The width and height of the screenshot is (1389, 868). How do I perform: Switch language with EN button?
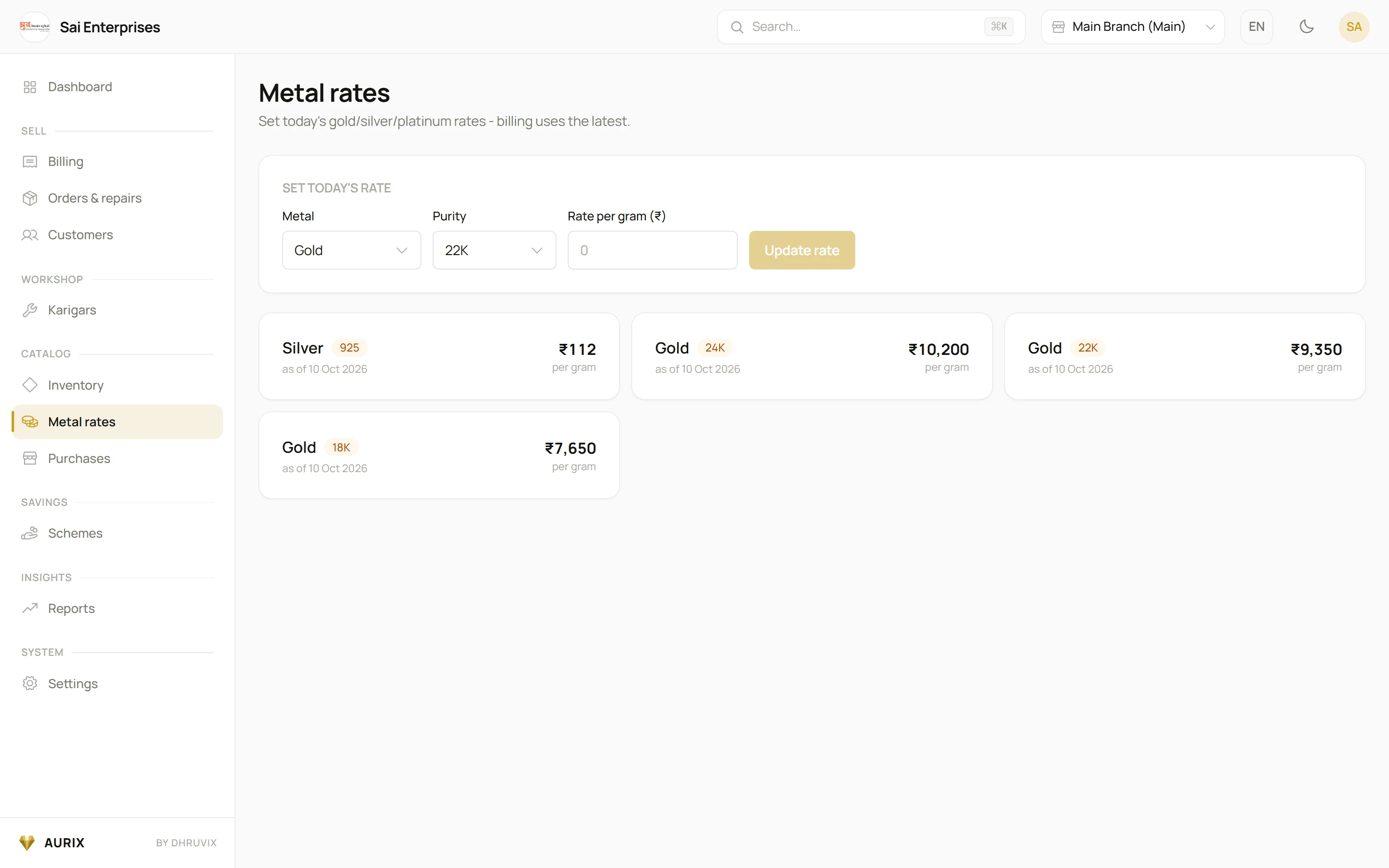1256,27
